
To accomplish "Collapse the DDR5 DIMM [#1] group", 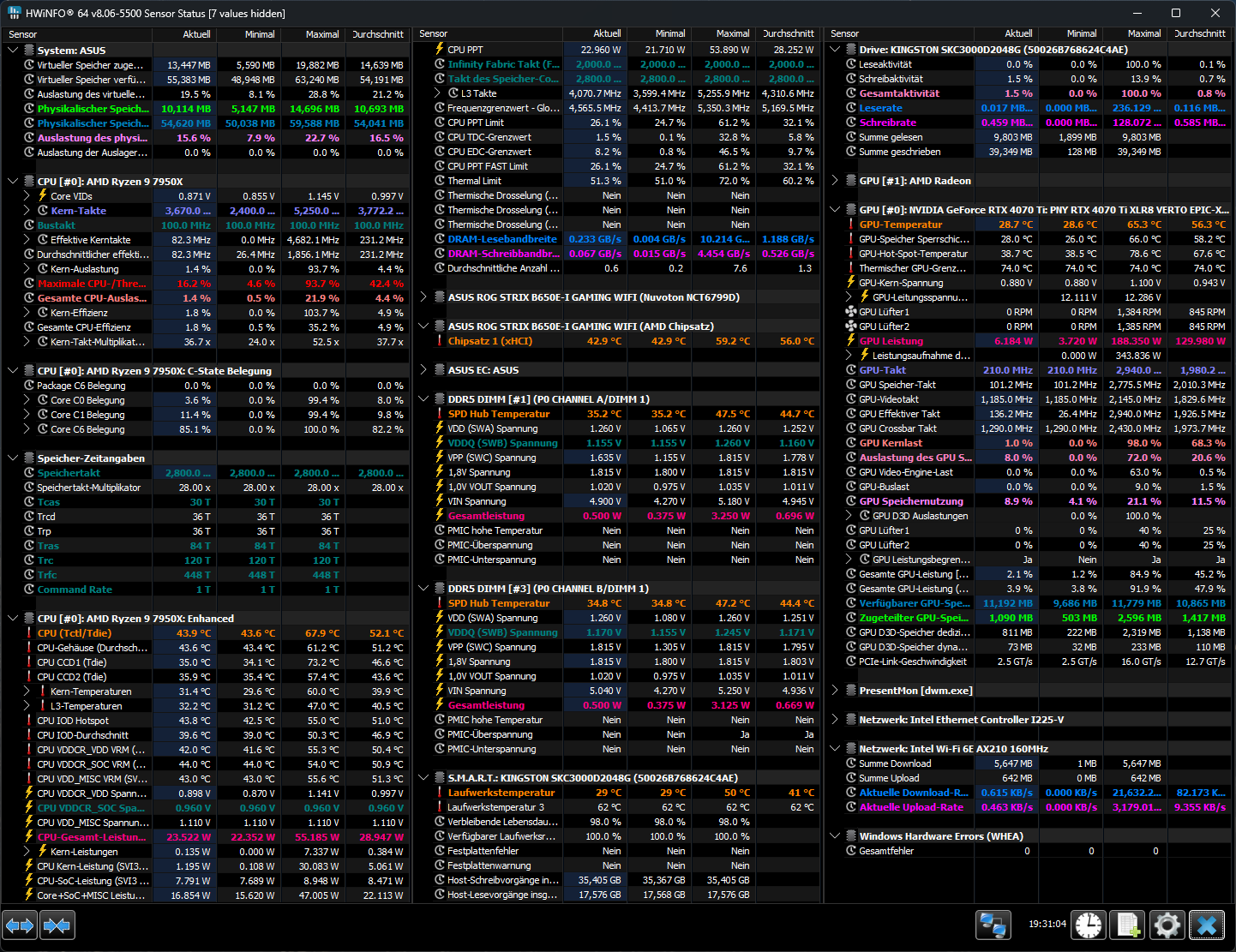I will tap(423, 399).
